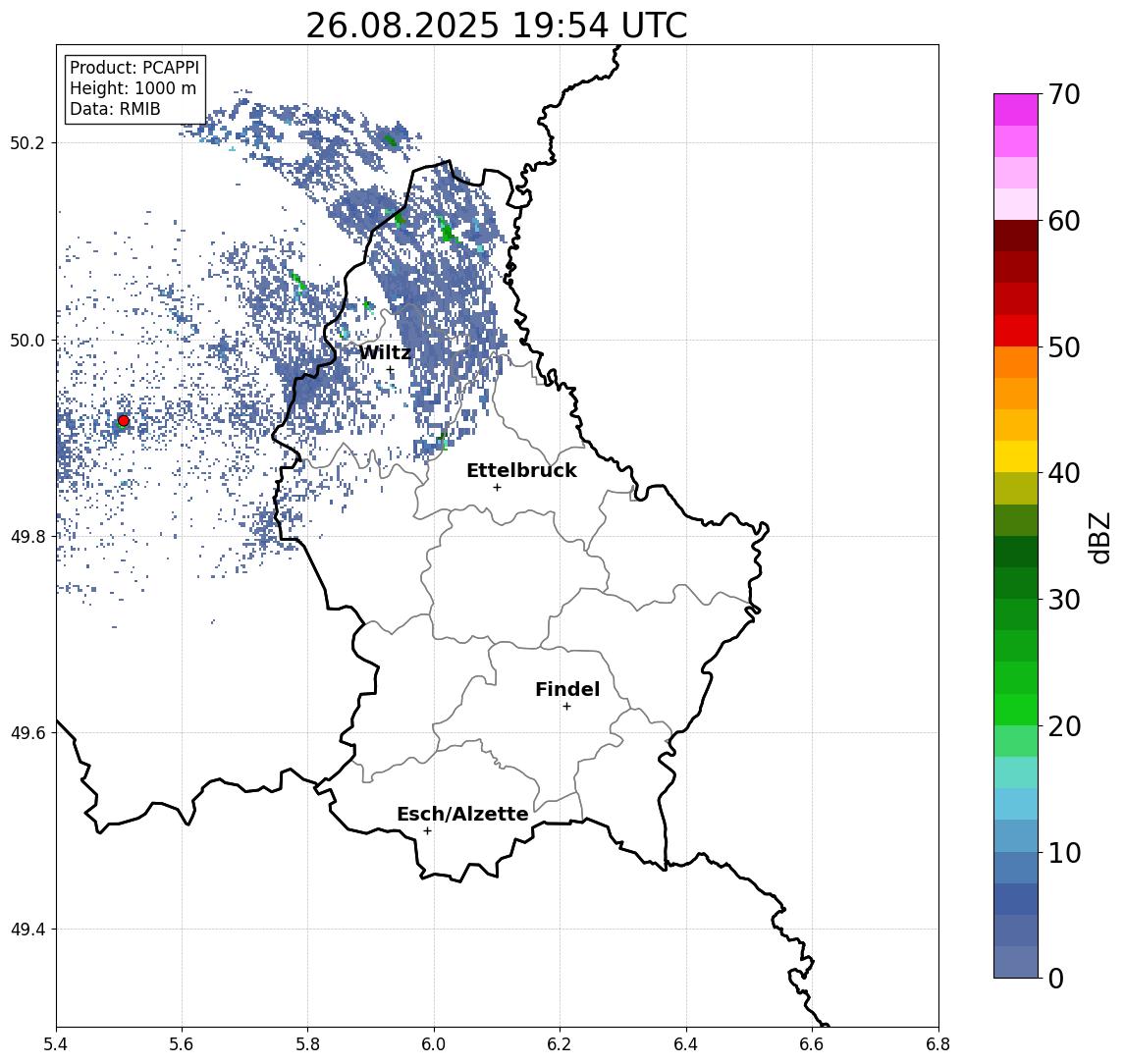
Task: Click the longitude axis label 5.8
Action: tap(307, 1044)
